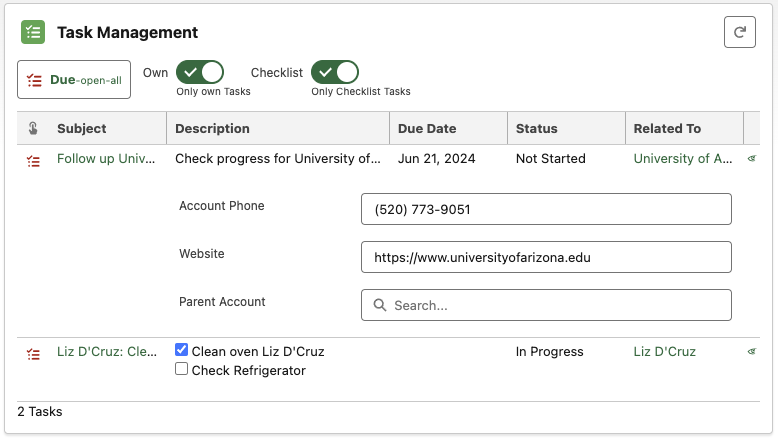This screenshot has width=778, height=439.
Task: Click the refresh button in Task Management
Action: (740, 32)
